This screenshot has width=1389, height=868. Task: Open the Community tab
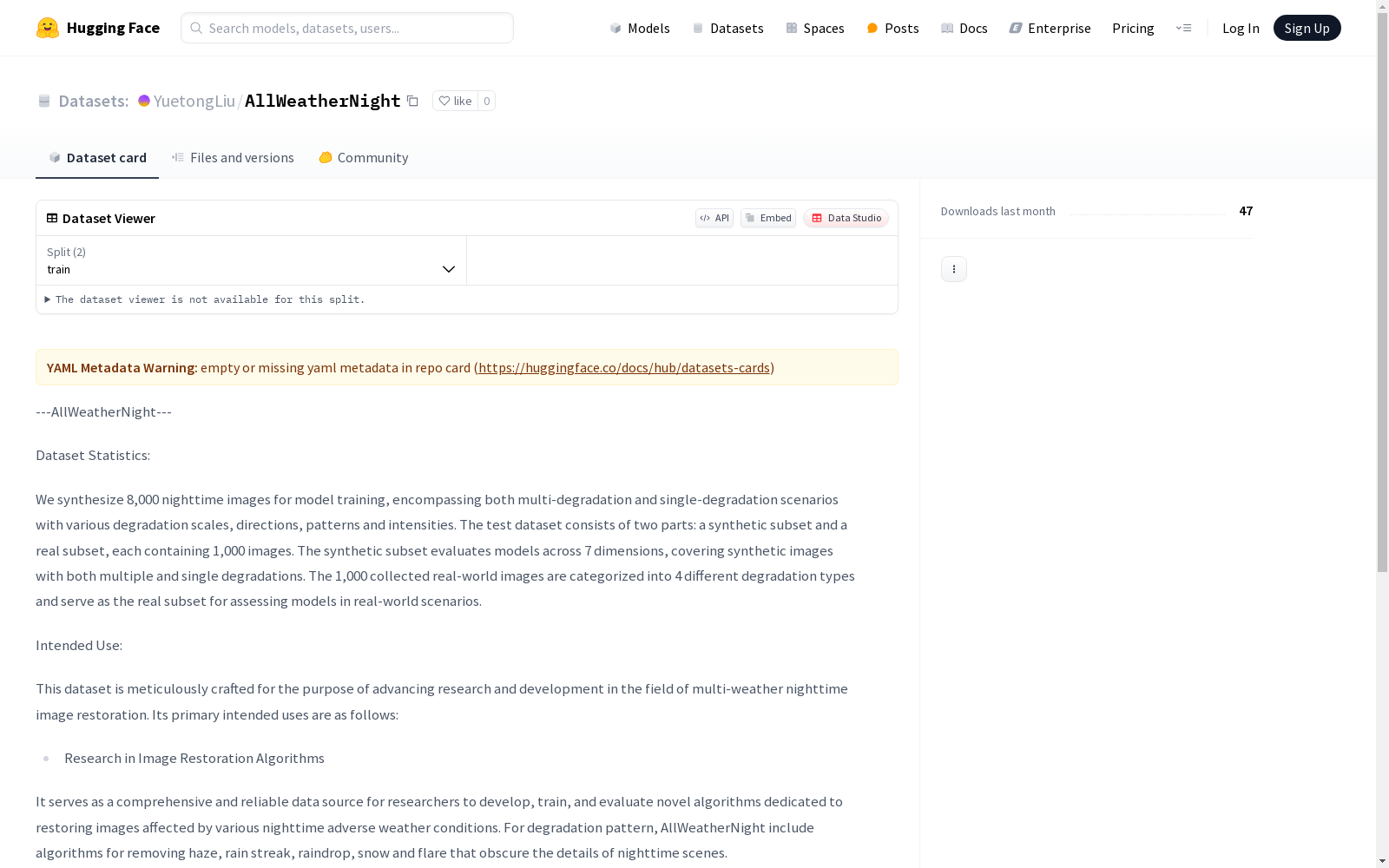tap(363, 157)
